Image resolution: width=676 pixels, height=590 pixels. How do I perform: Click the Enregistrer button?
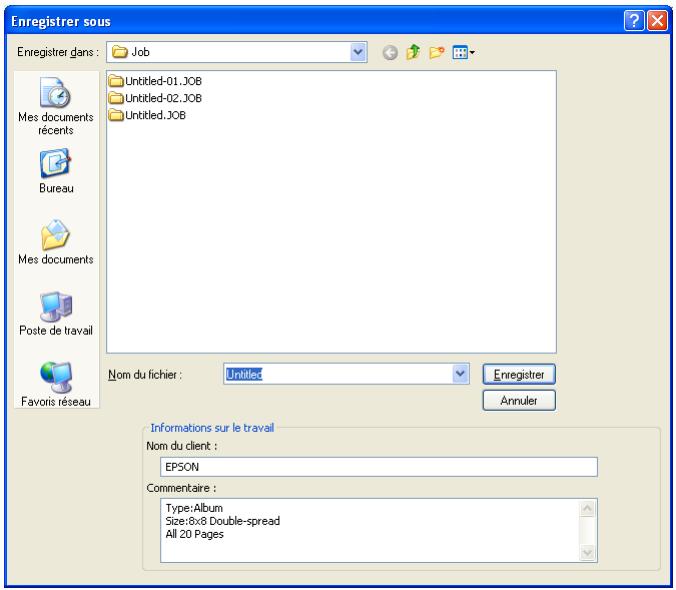click(x=519, y=374)
